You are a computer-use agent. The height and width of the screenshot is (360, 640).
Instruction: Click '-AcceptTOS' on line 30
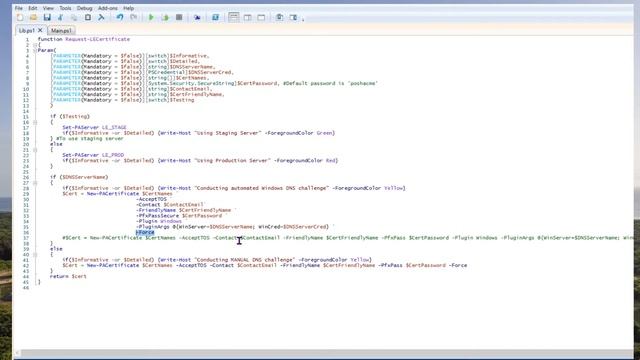(151, 199)
